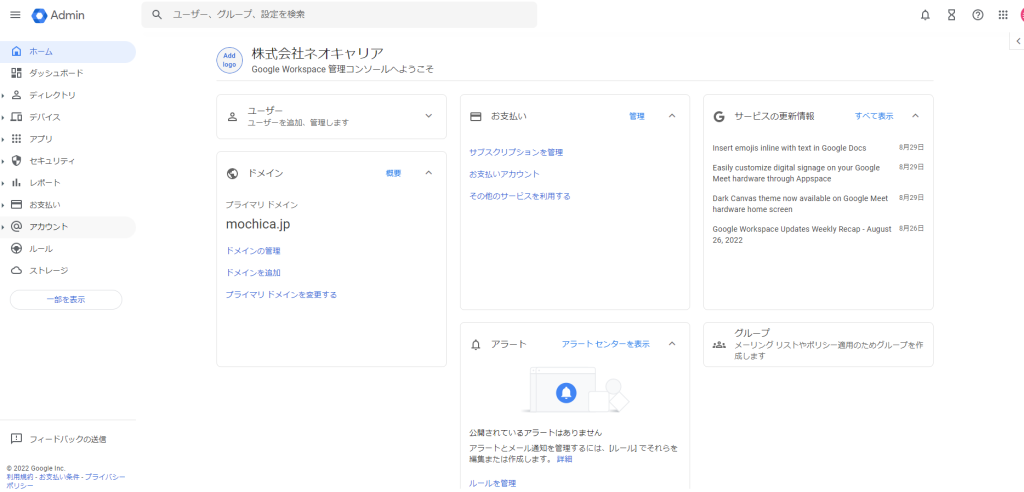Click the サブスクリプションを管理 link
This screenshot has width=1024, height=492.
tap(516, 152)
